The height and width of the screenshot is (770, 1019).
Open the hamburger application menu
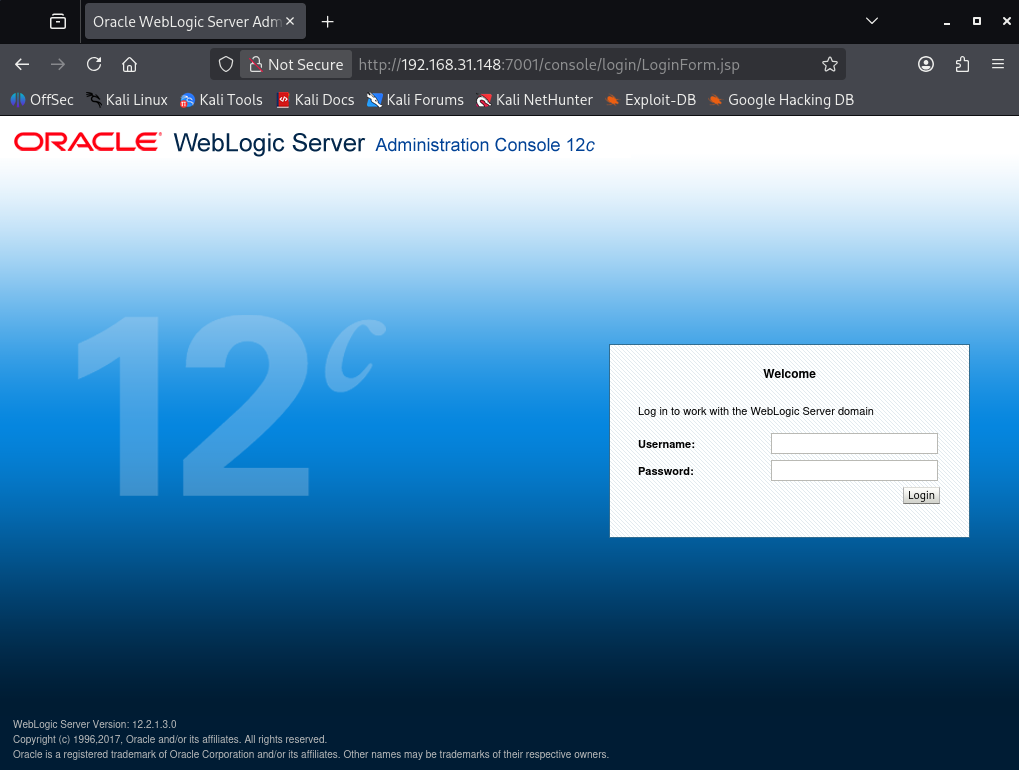pos(997,64)
